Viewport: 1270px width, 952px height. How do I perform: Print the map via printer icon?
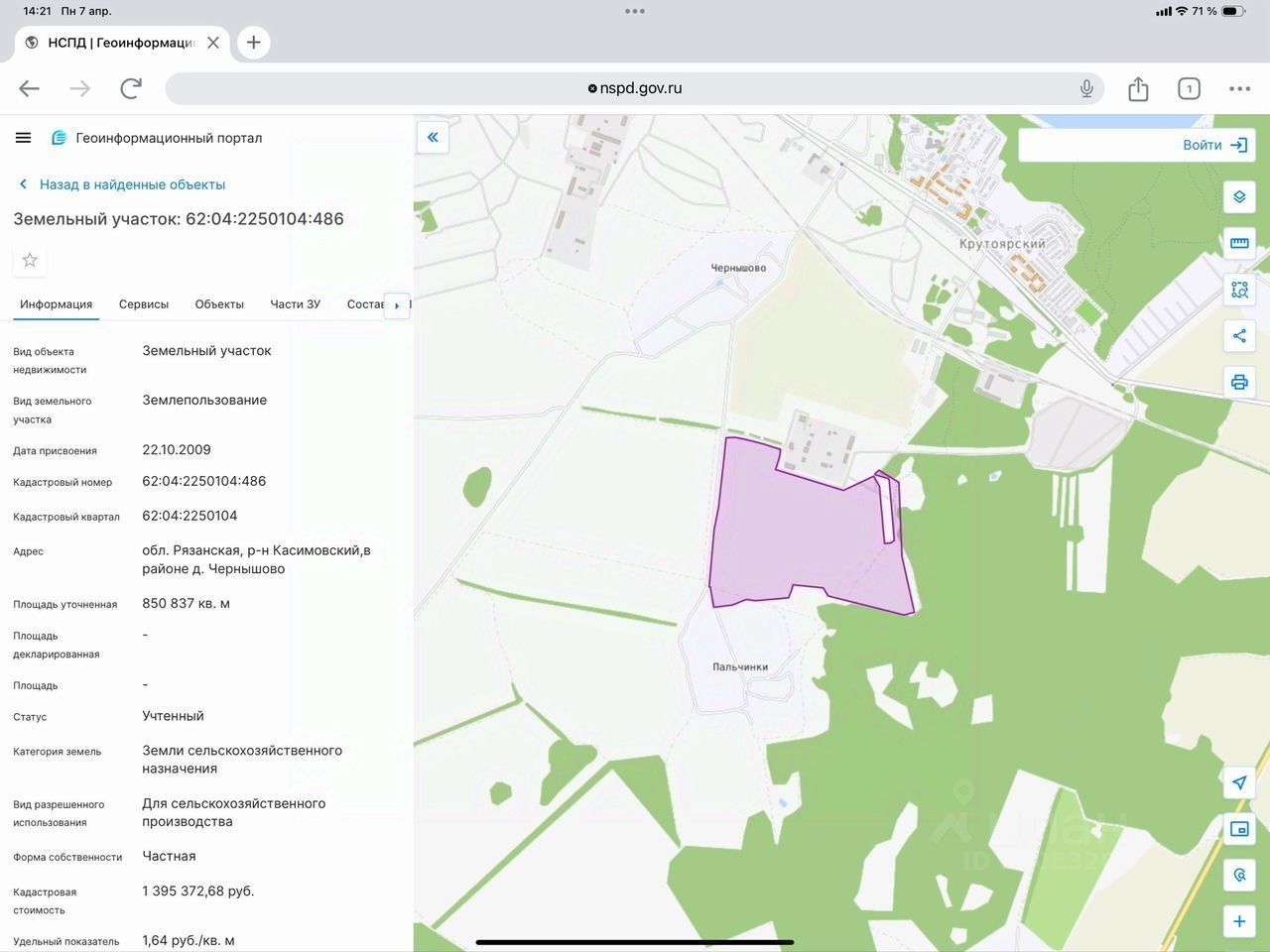pos(1239,382)
